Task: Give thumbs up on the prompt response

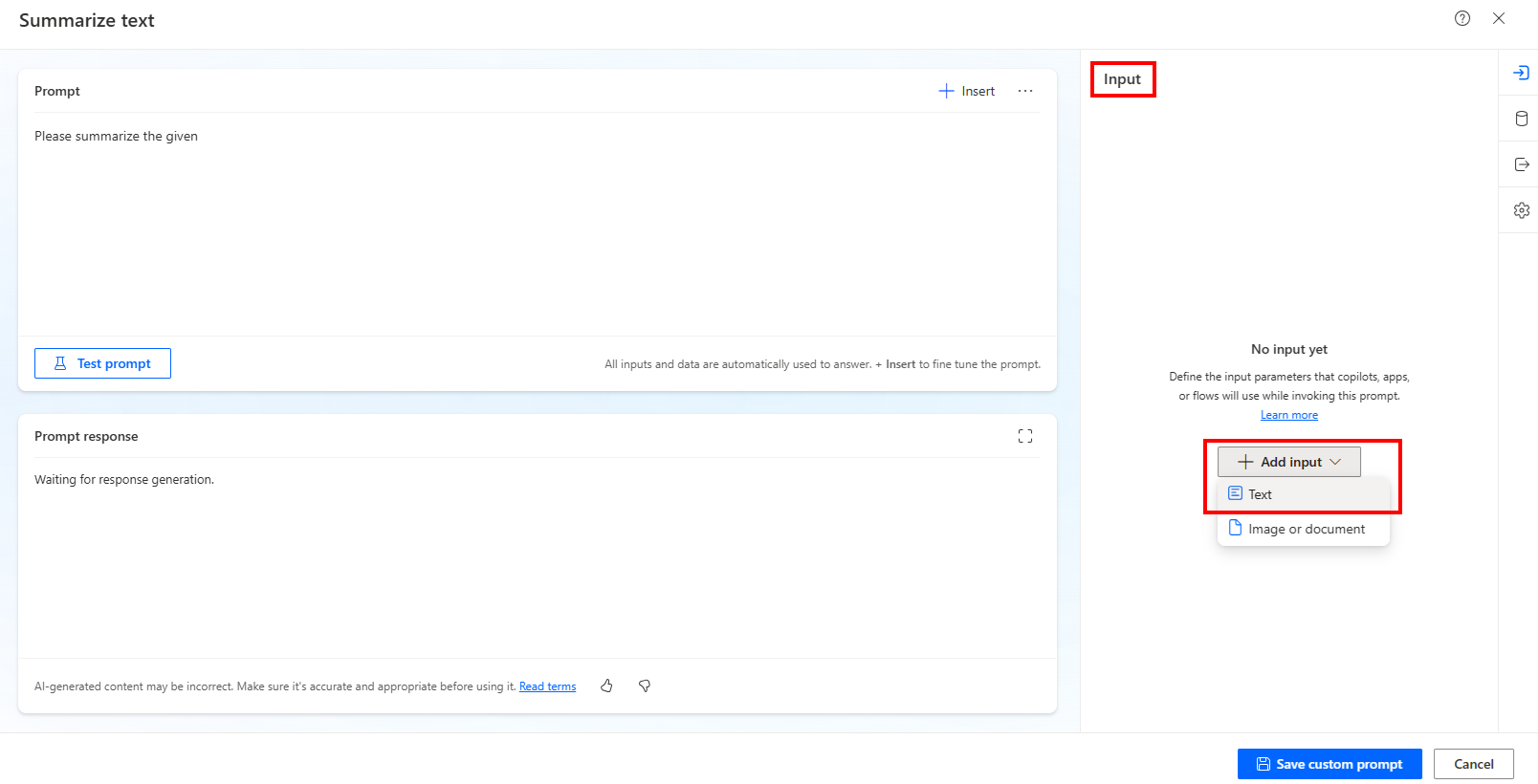Action: coord(606,686)
